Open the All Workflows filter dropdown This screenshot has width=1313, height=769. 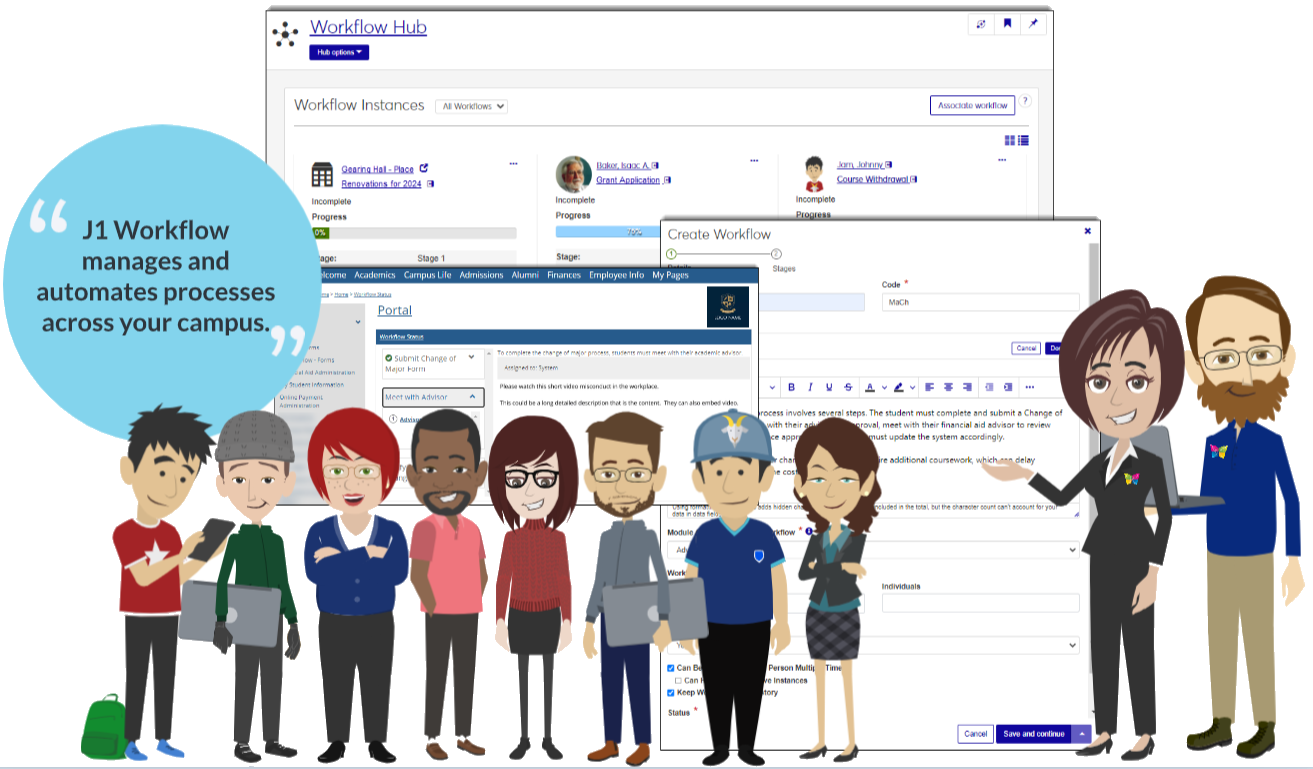pyautogui.click(x=474, y=106)
